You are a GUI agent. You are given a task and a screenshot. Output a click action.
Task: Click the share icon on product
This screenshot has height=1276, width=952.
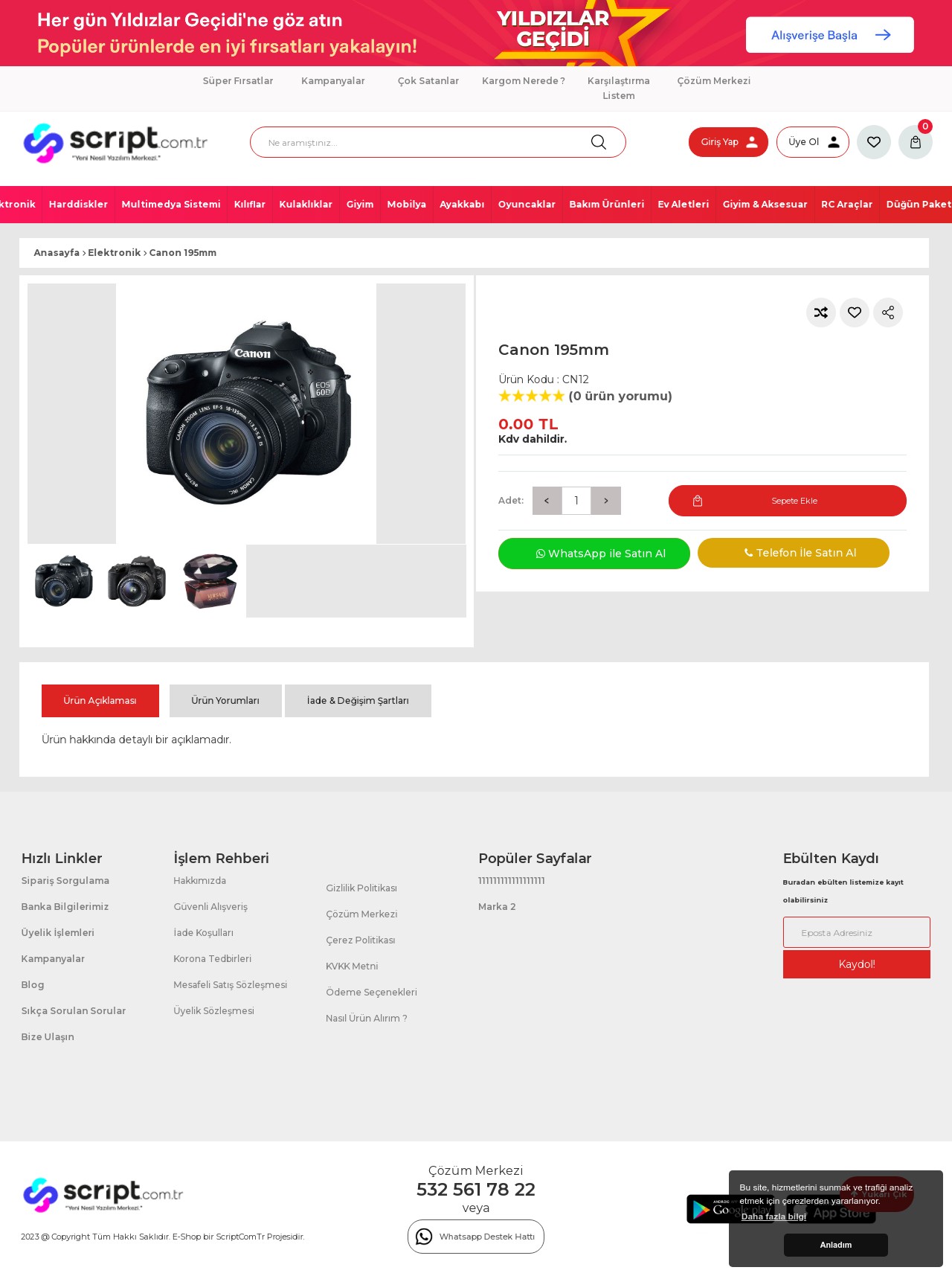[888, 312]
